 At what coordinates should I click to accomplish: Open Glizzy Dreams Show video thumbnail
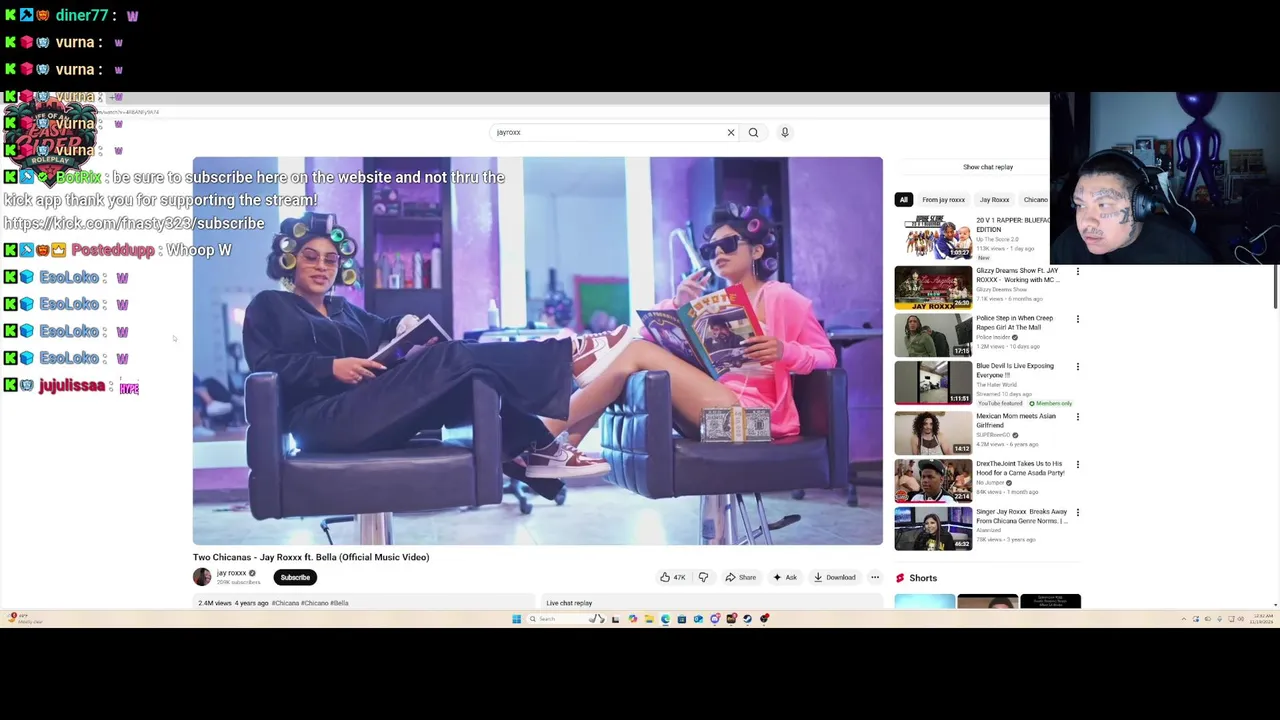click(x=933, y=288)
